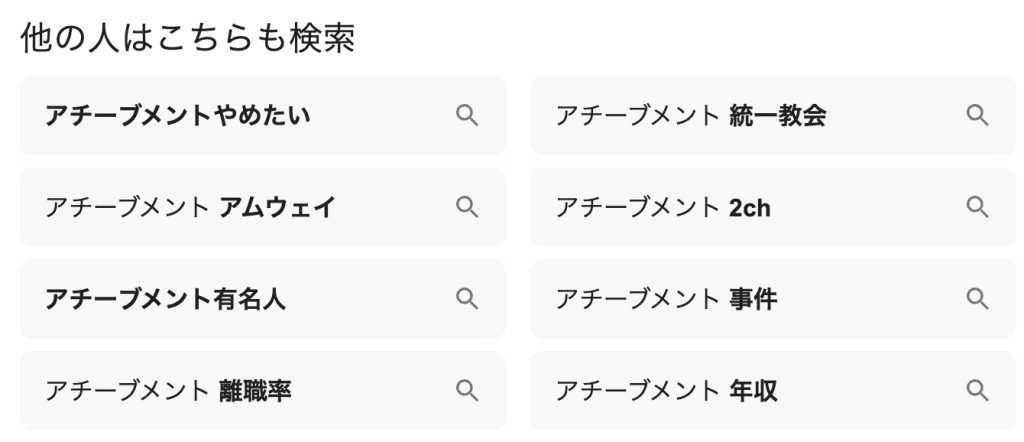Click magnifier icon next to アチーブメント 統一教会

click(977, 116)
